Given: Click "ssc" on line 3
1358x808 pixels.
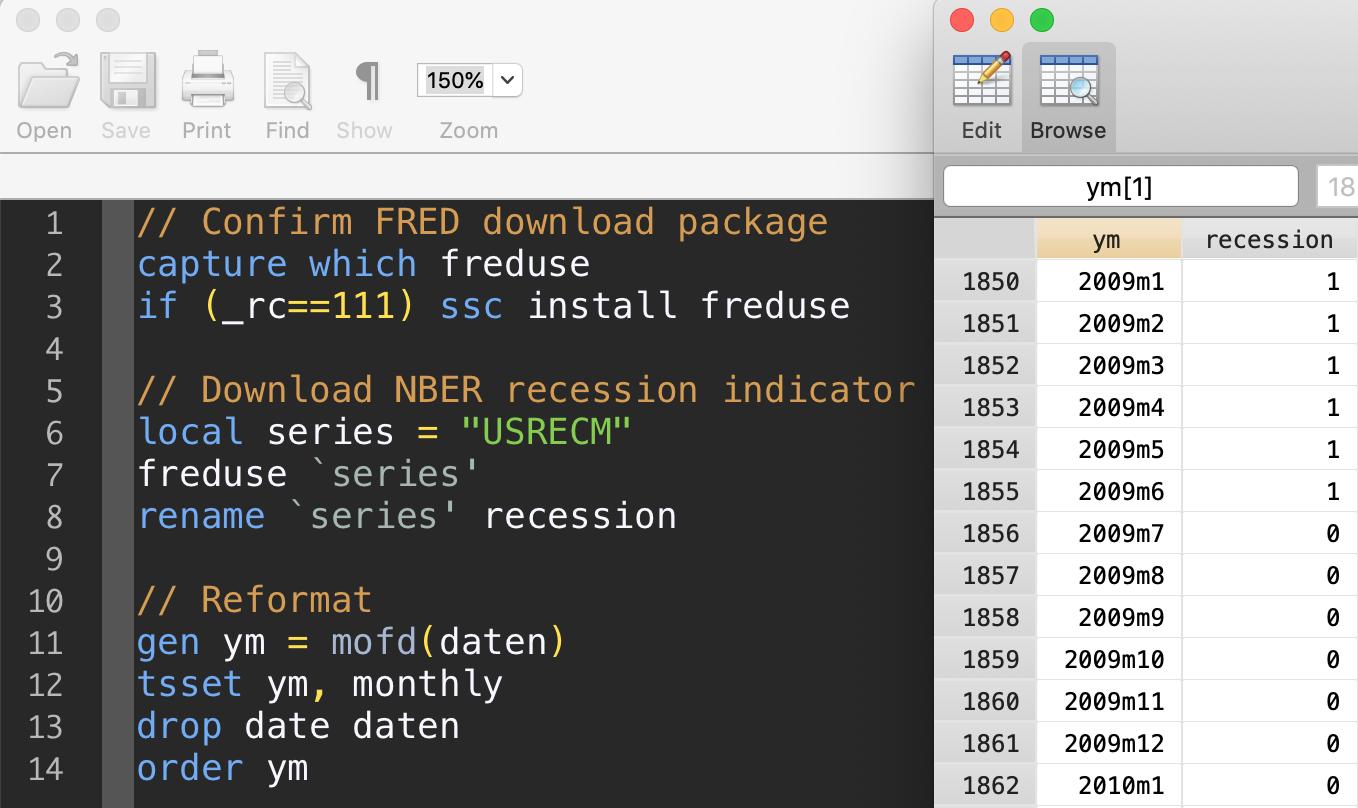Looking at the screenshot, I should [x=471, y=306].
